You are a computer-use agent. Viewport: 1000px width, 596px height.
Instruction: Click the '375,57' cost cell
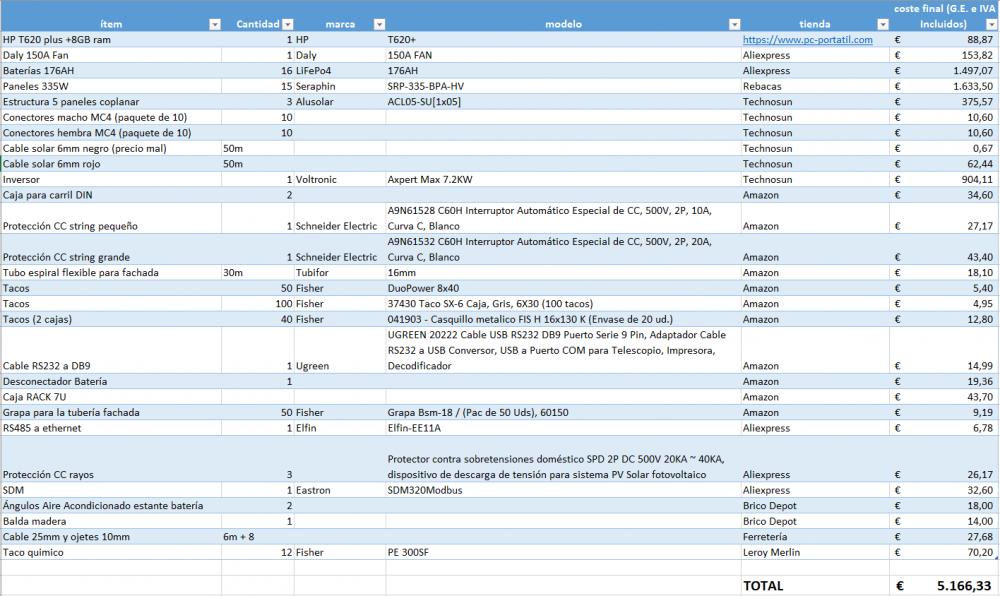coord(944,101)
